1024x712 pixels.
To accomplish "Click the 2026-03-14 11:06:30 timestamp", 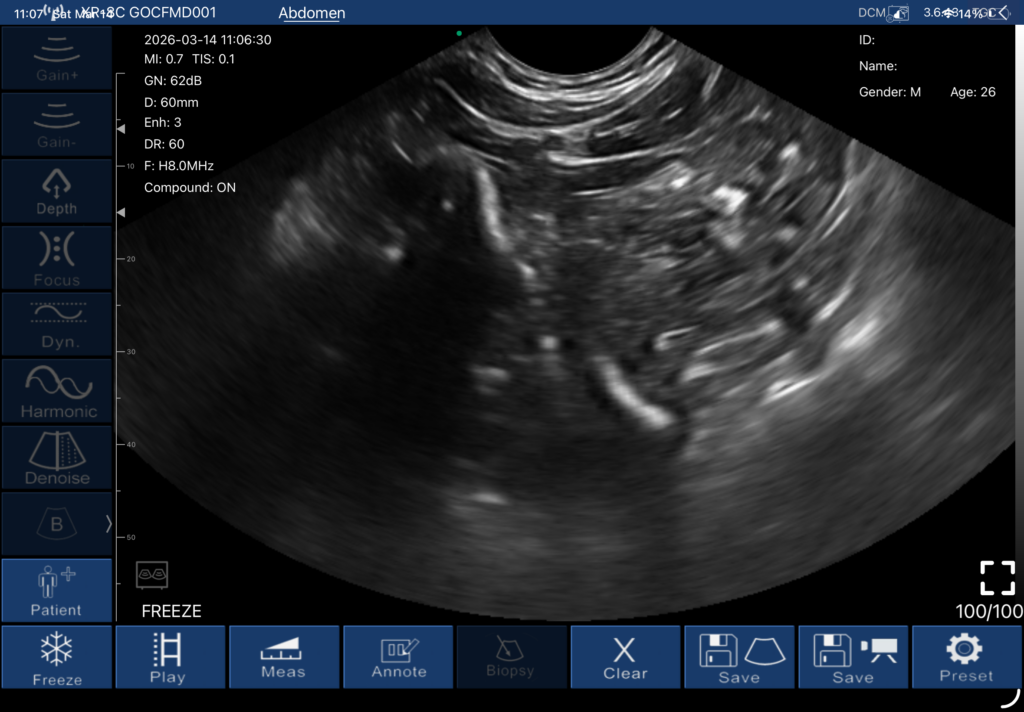I will (x=208, y=40).
